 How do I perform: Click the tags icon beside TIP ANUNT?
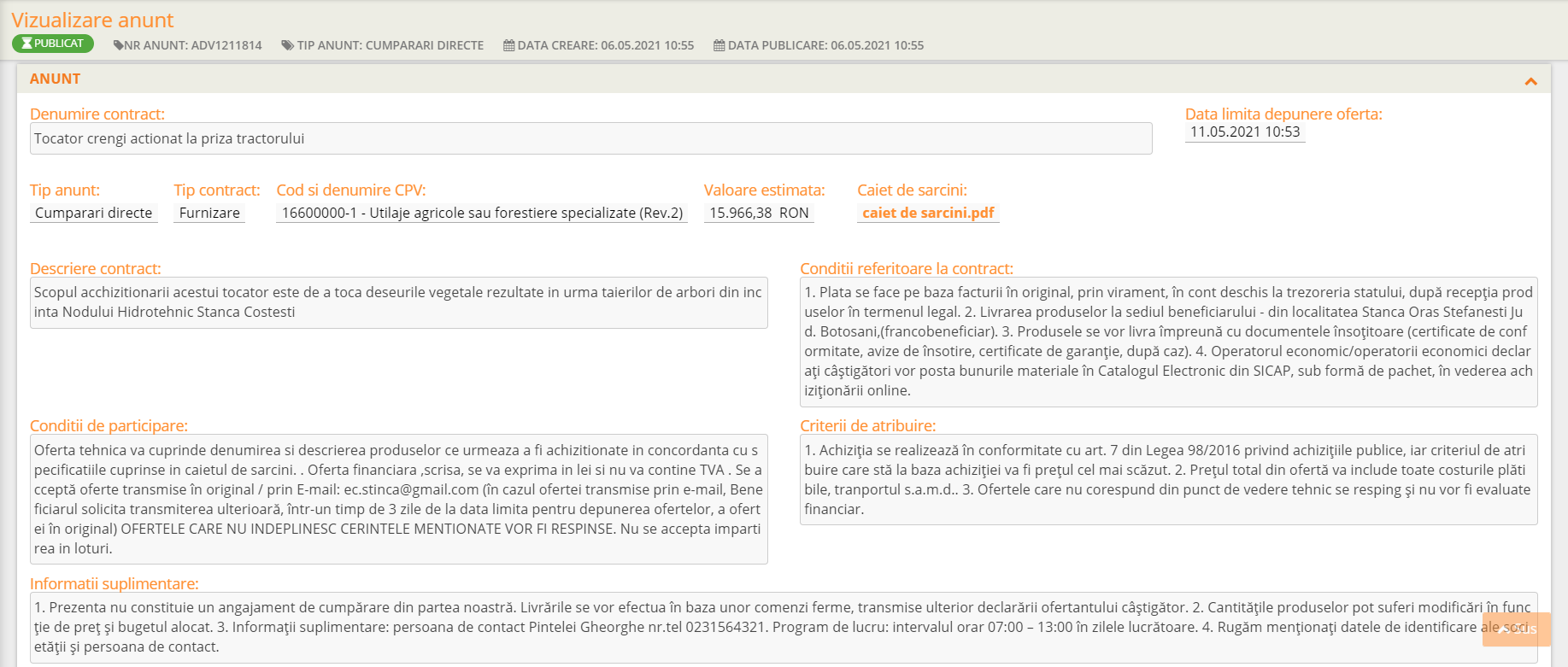tap(288, 45)
